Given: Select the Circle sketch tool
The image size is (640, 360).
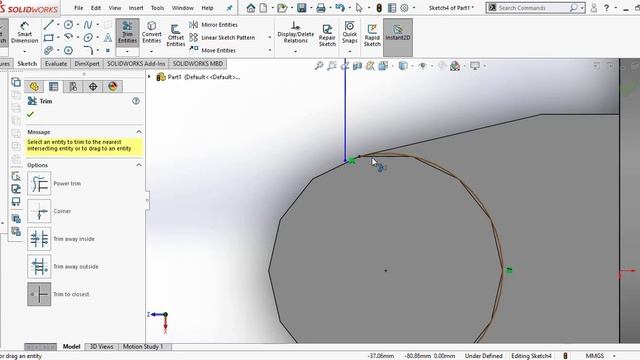Looking at the screenshot, I should coord(68,24).
